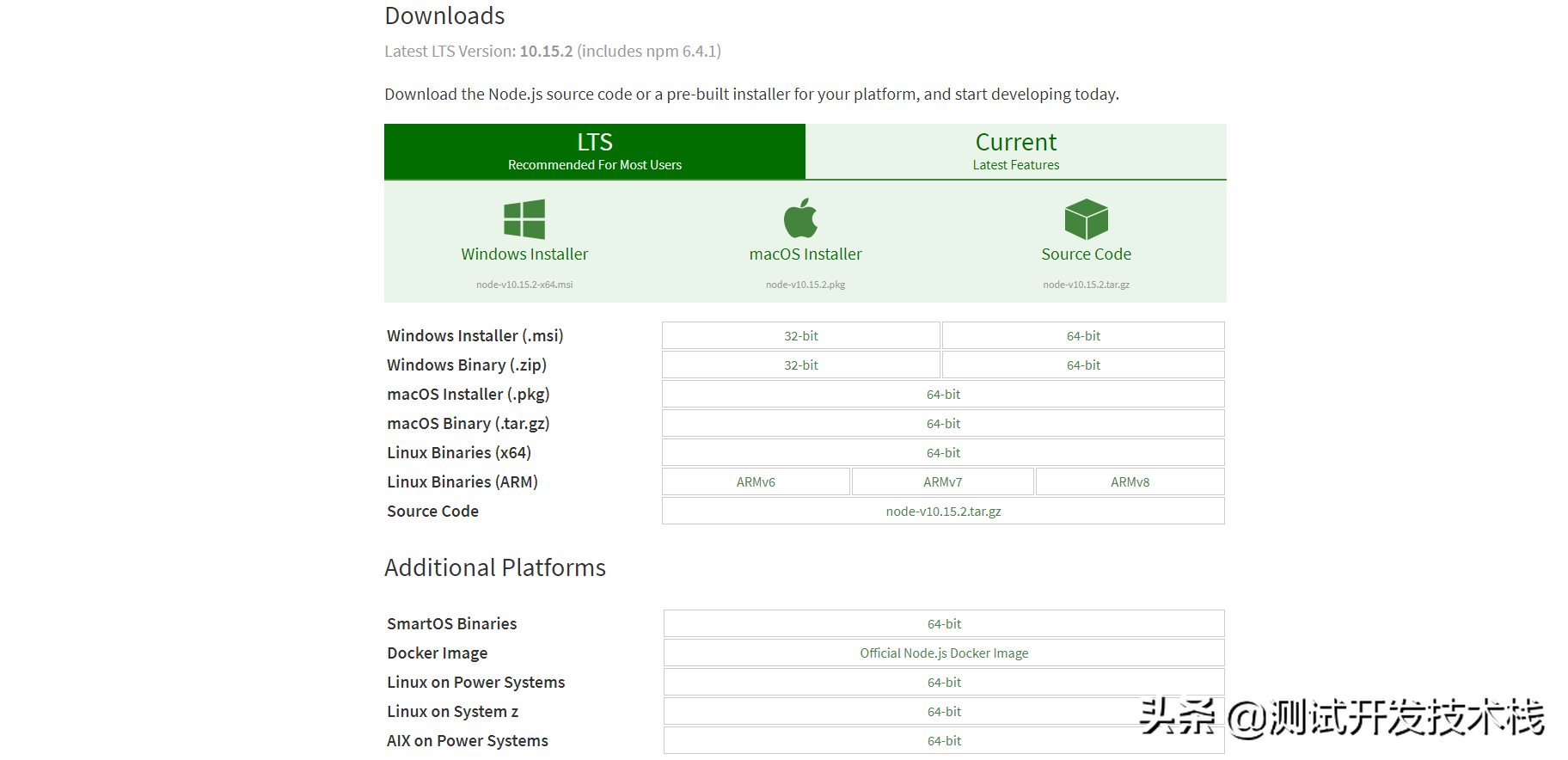Download 64-bit SmartOS Binaries
Screen dimensions: 1568x760
[944, 623]
